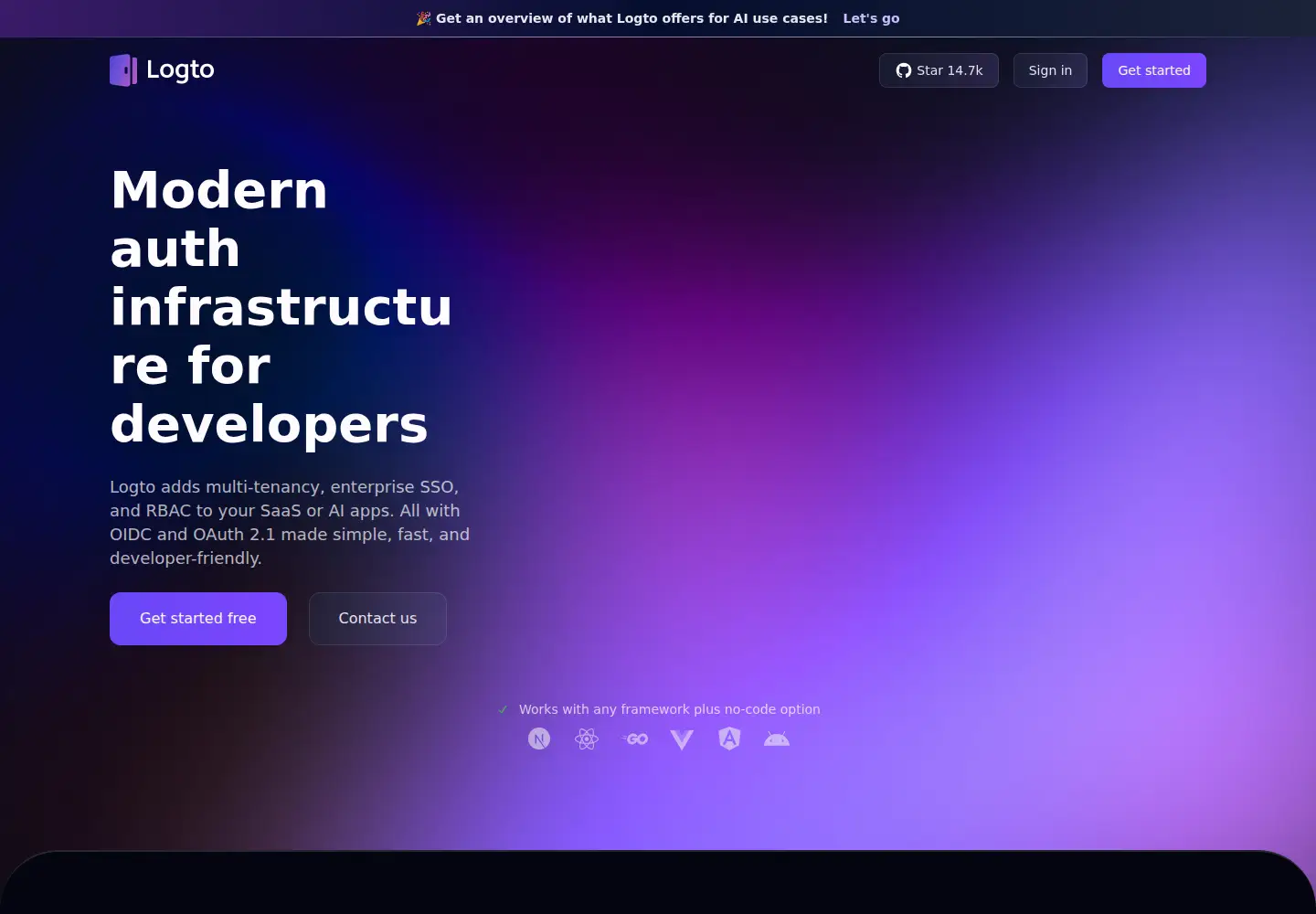Click the Sign in button
This screenshot has height=914, width=1316.
pyautogui.click(x=1050, y=70)
